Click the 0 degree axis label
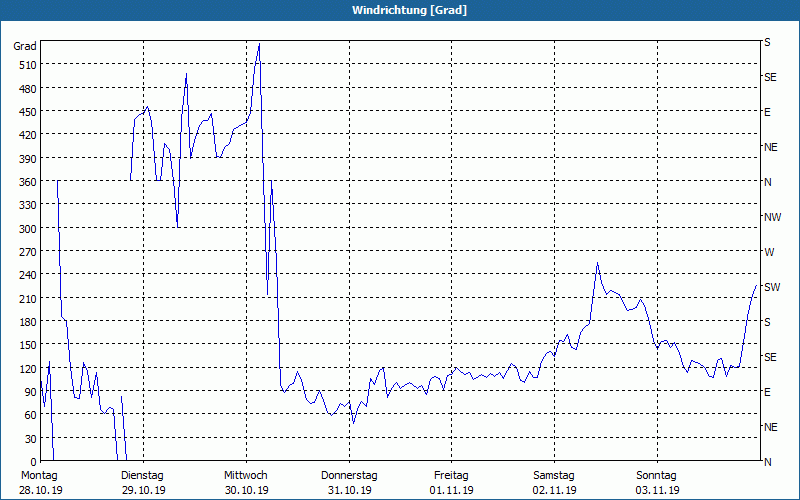The width and height of the screenshot is (800, 500). point(34,462)
